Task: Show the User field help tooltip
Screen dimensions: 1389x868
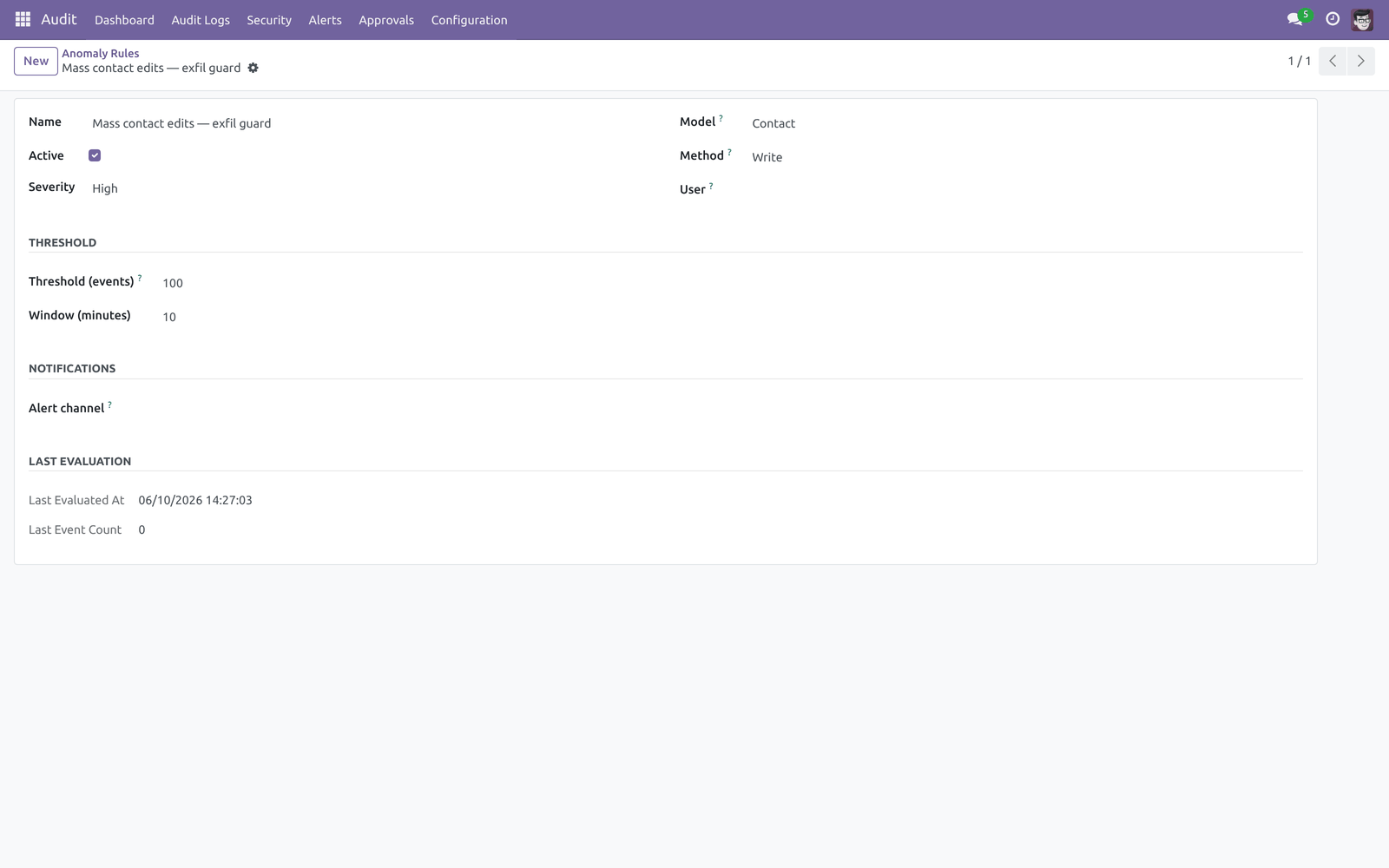Action: [x=711, y=186]
